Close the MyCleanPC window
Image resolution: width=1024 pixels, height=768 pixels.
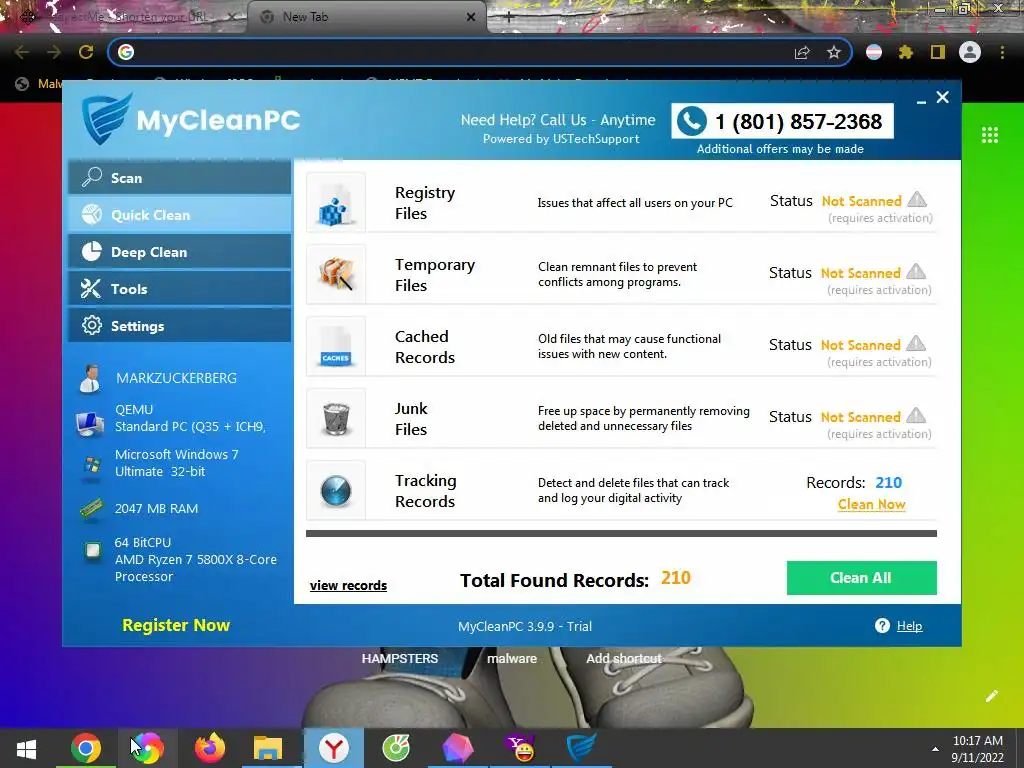[x=942, y=97]
